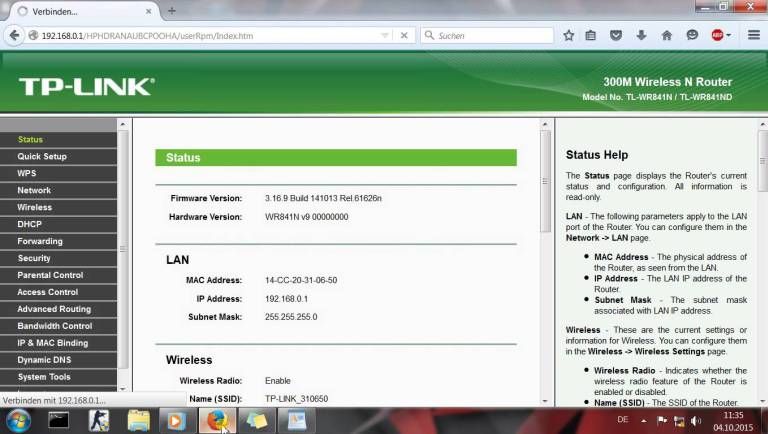Click the LAN IP Address value 192.168.0.1

[x=286, y=299]
